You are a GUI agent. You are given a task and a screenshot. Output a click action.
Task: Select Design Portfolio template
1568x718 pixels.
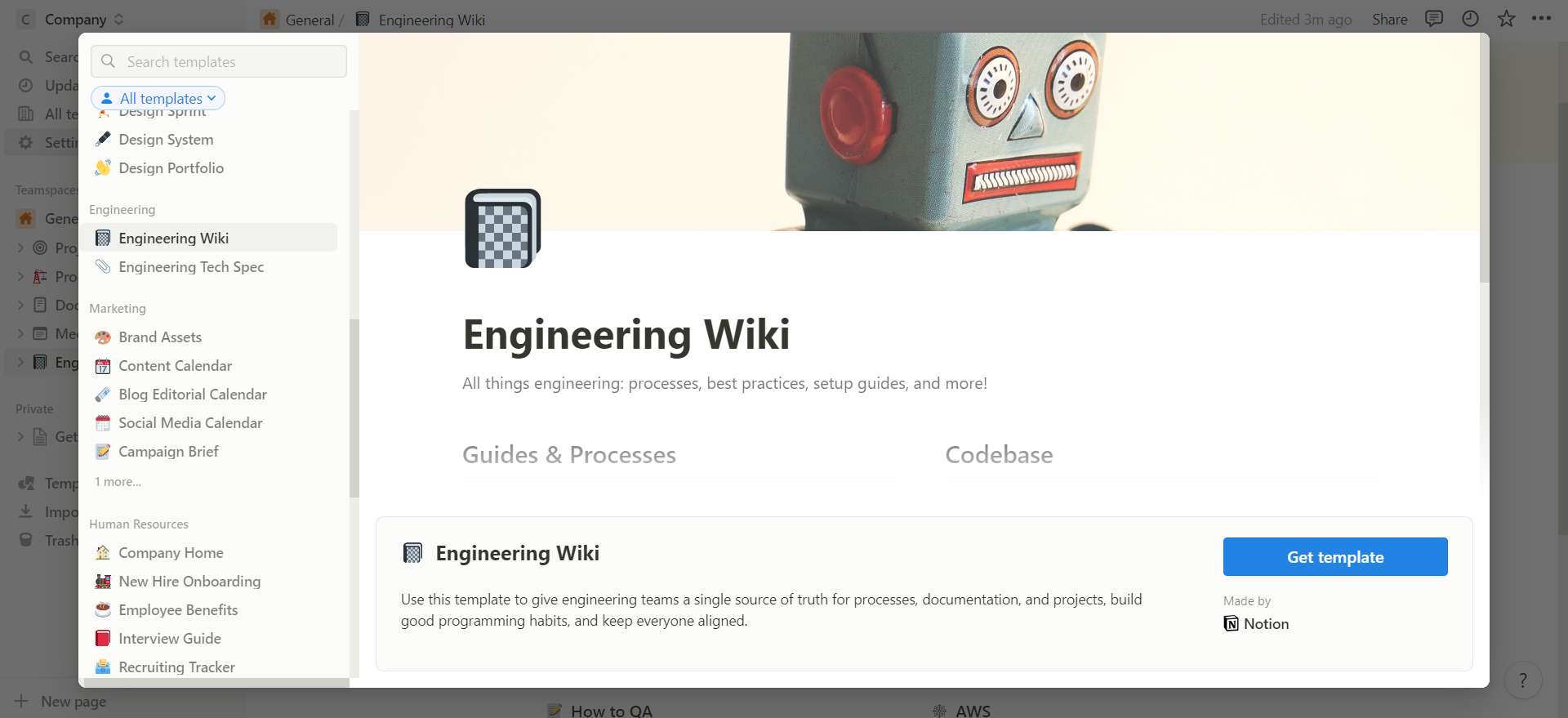[211, 167]
